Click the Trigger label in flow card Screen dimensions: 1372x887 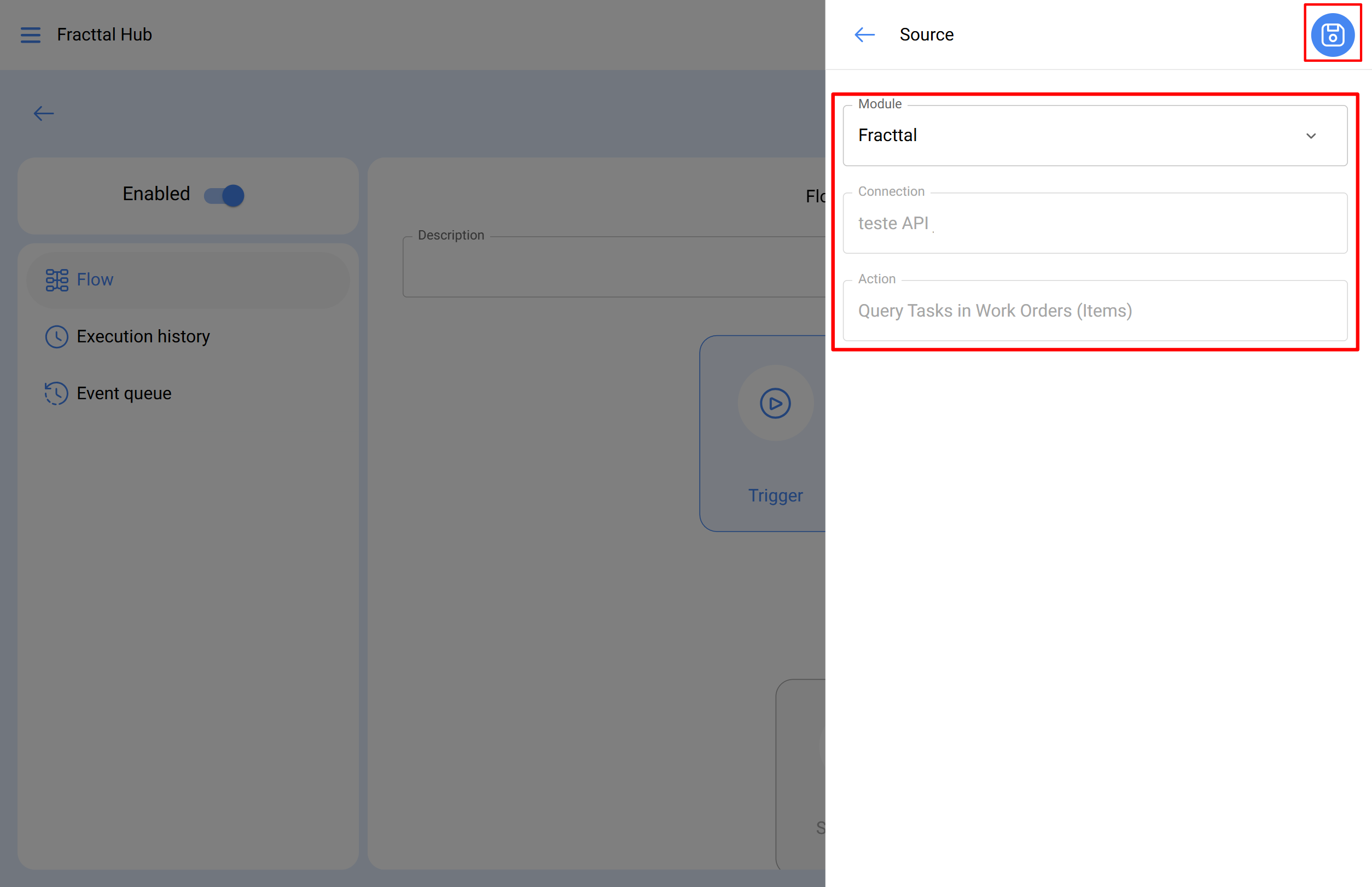click(x=775, y=495)
